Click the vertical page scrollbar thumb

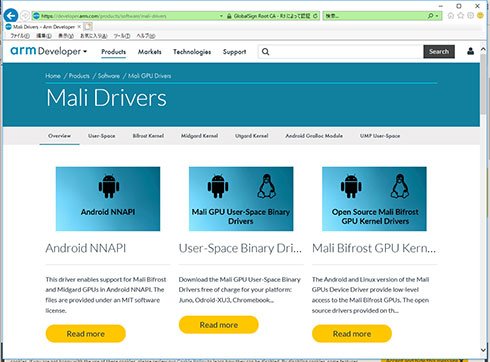(x=483, y=83)
